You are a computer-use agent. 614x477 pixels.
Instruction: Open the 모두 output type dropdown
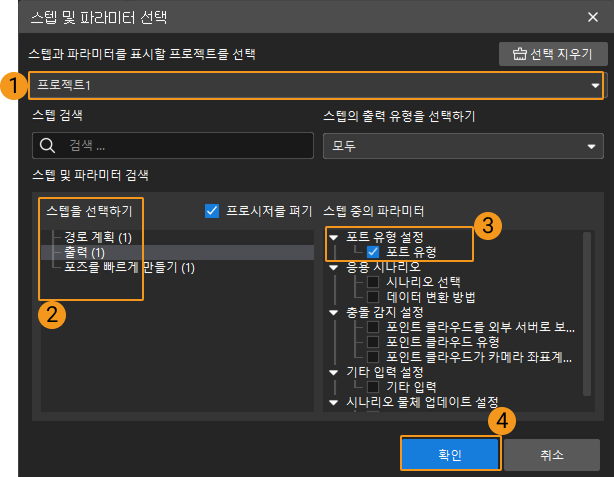click(463, 146)
